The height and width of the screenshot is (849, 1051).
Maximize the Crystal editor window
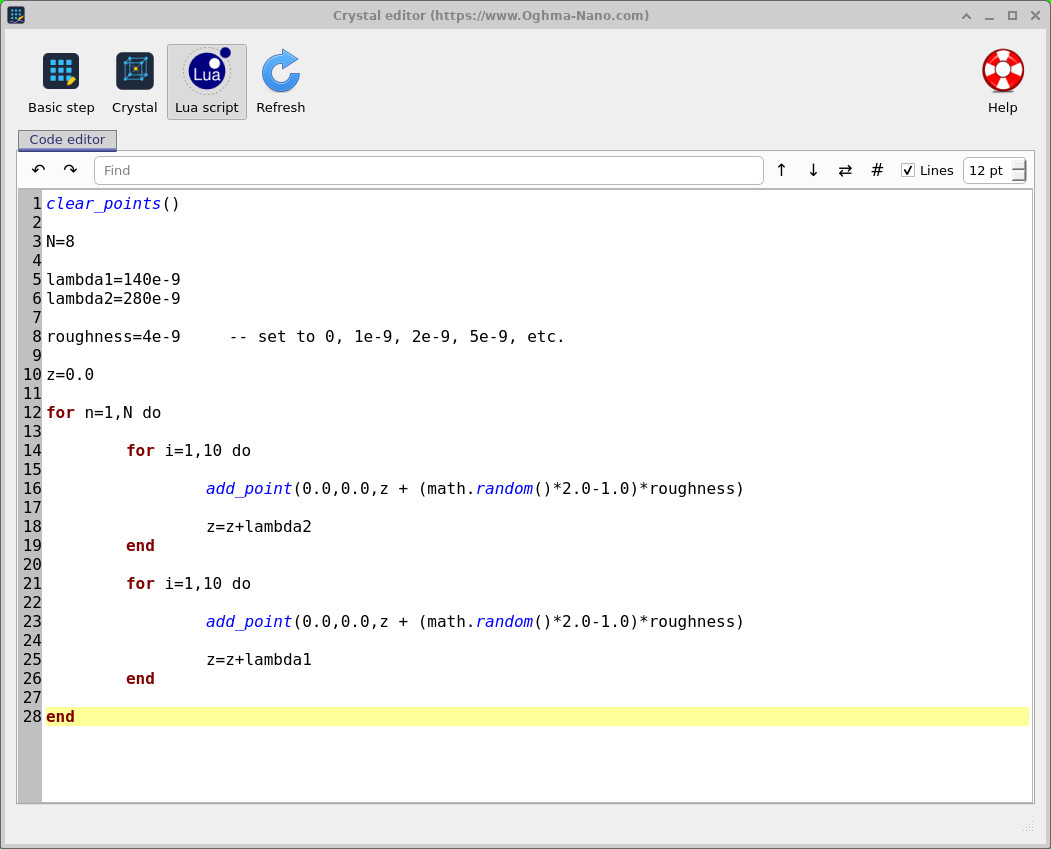click(x=1012, y=15)
